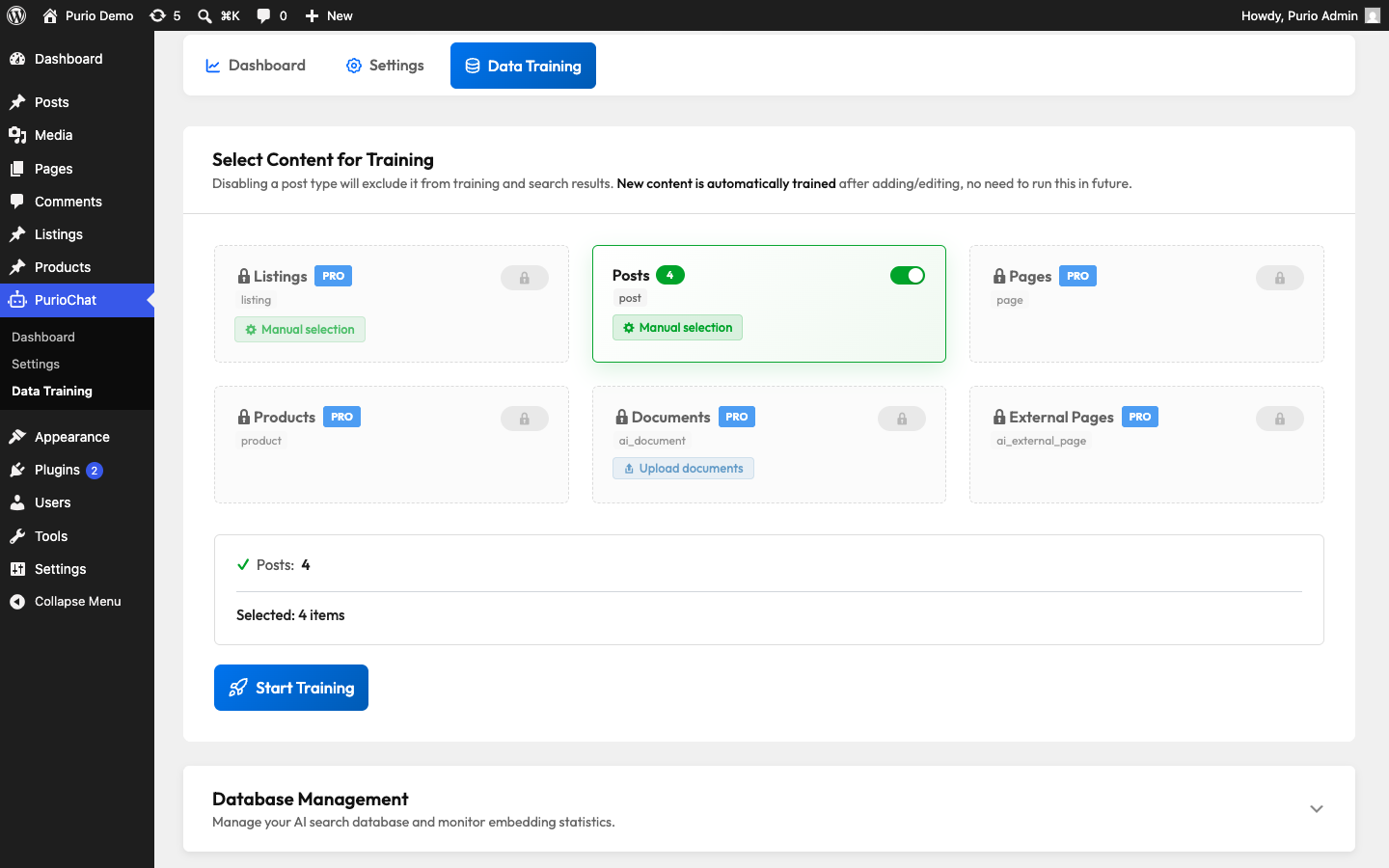The image size is (1389, 868).
Task: Click the locked Pages toggle
Action: [1280, 278]
